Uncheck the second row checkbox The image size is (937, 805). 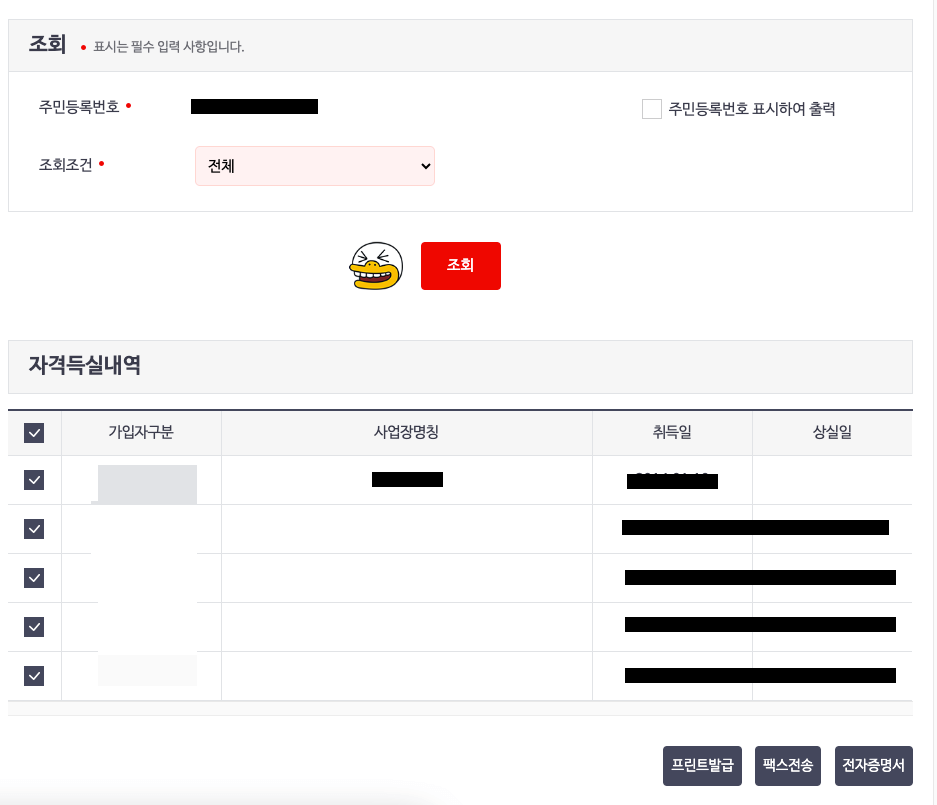tap(34, 529)
